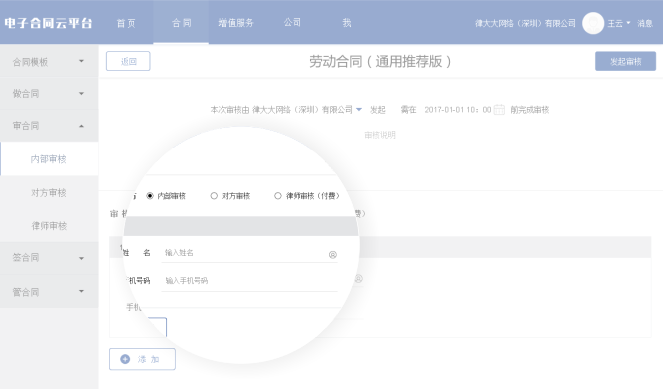Open the company dropdown arrow after 律大大网络
Screen dimensions: 664x389
click(x=359, y=110)
